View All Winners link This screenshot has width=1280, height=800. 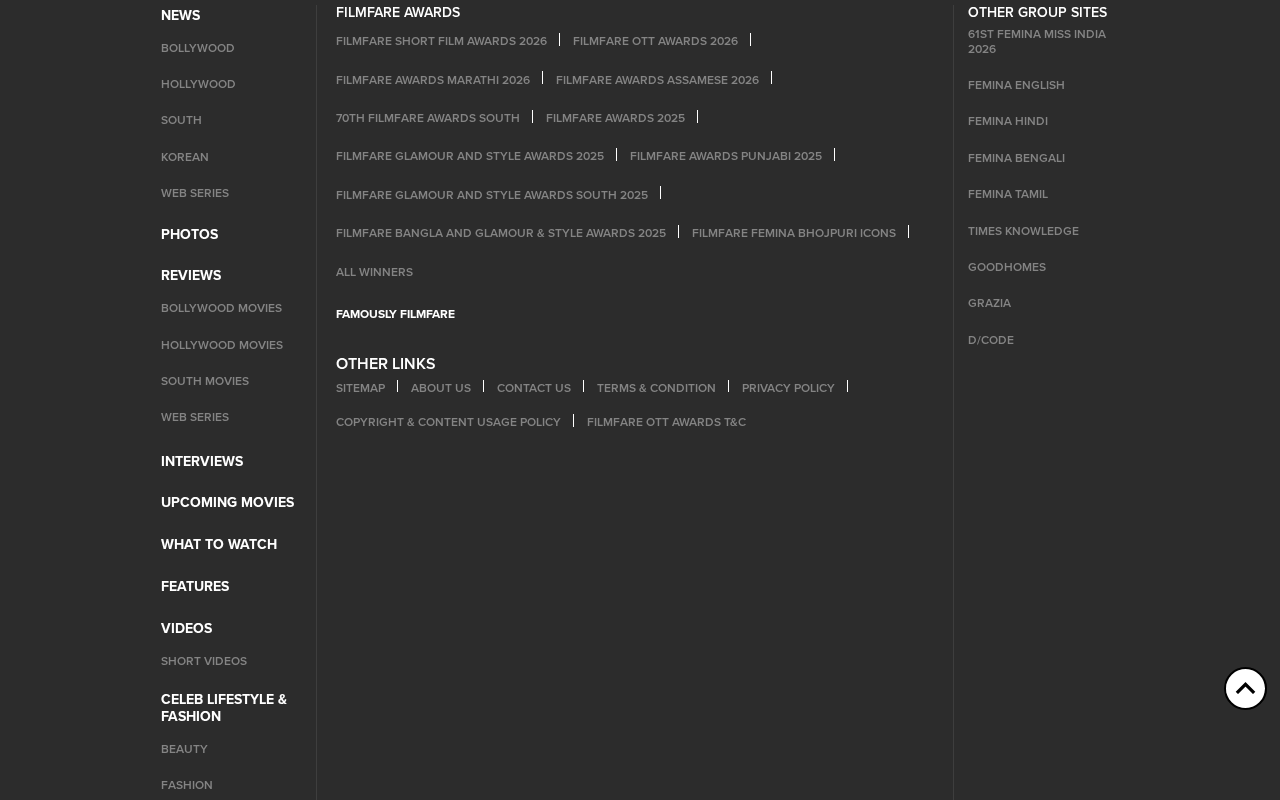374,272
